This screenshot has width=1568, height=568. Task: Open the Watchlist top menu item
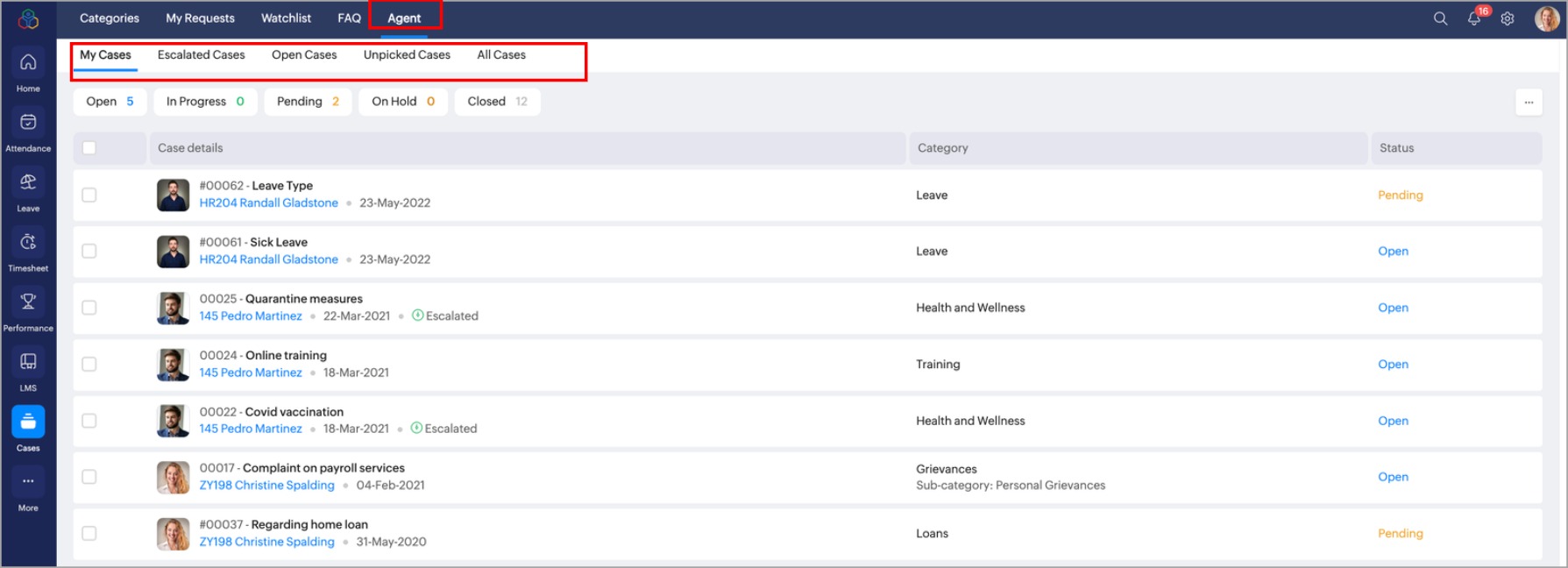[286, 18]
